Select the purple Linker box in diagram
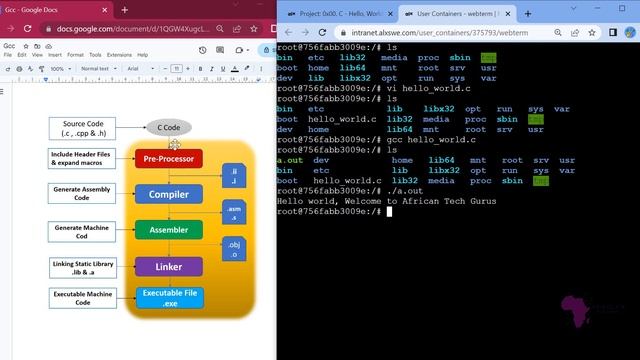Viewport: 640px width, 360px height. point(169,267)
